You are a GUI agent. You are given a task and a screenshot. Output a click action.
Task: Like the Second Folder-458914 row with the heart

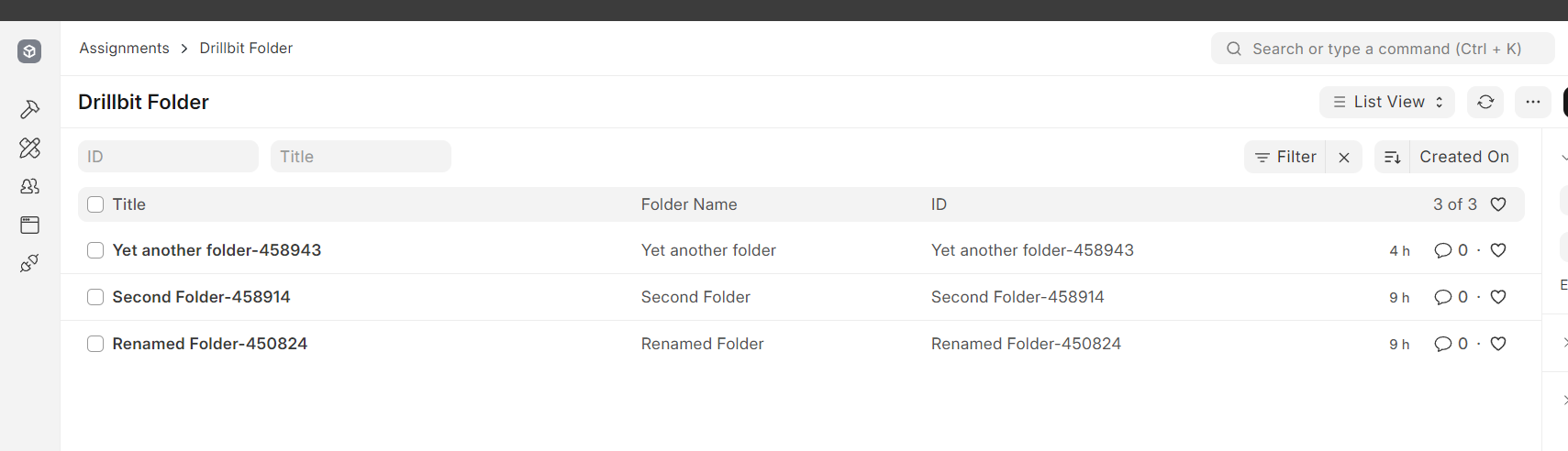point(1498,297)
